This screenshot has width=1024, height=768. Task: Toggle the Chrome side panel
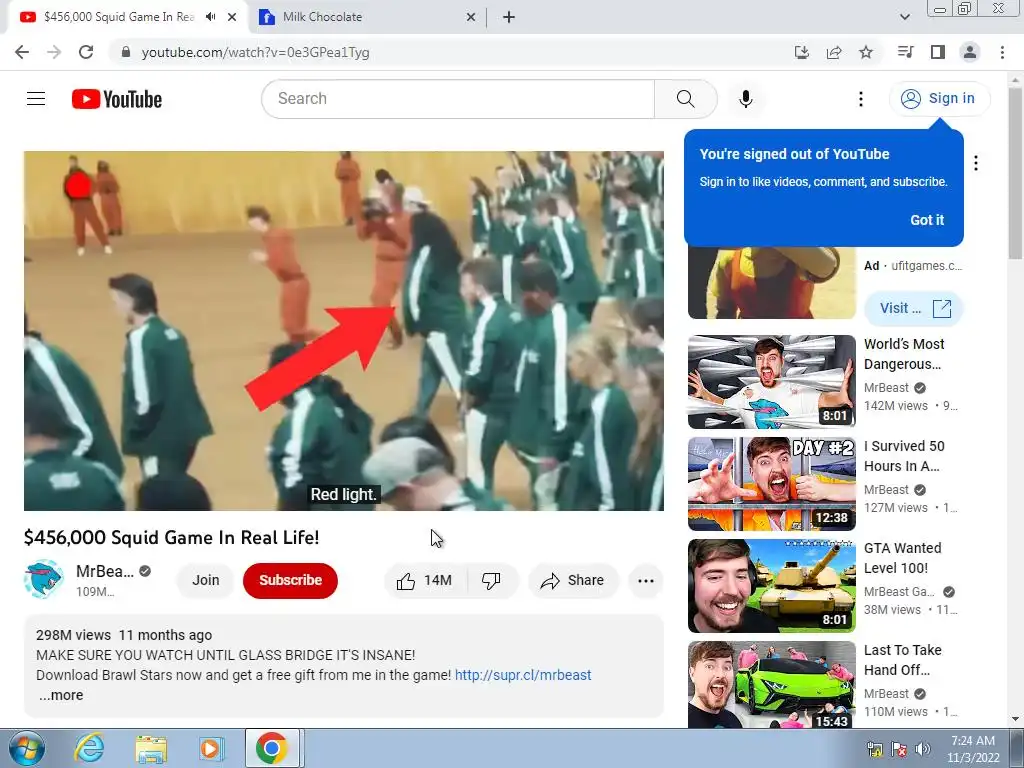pos(938,52)
